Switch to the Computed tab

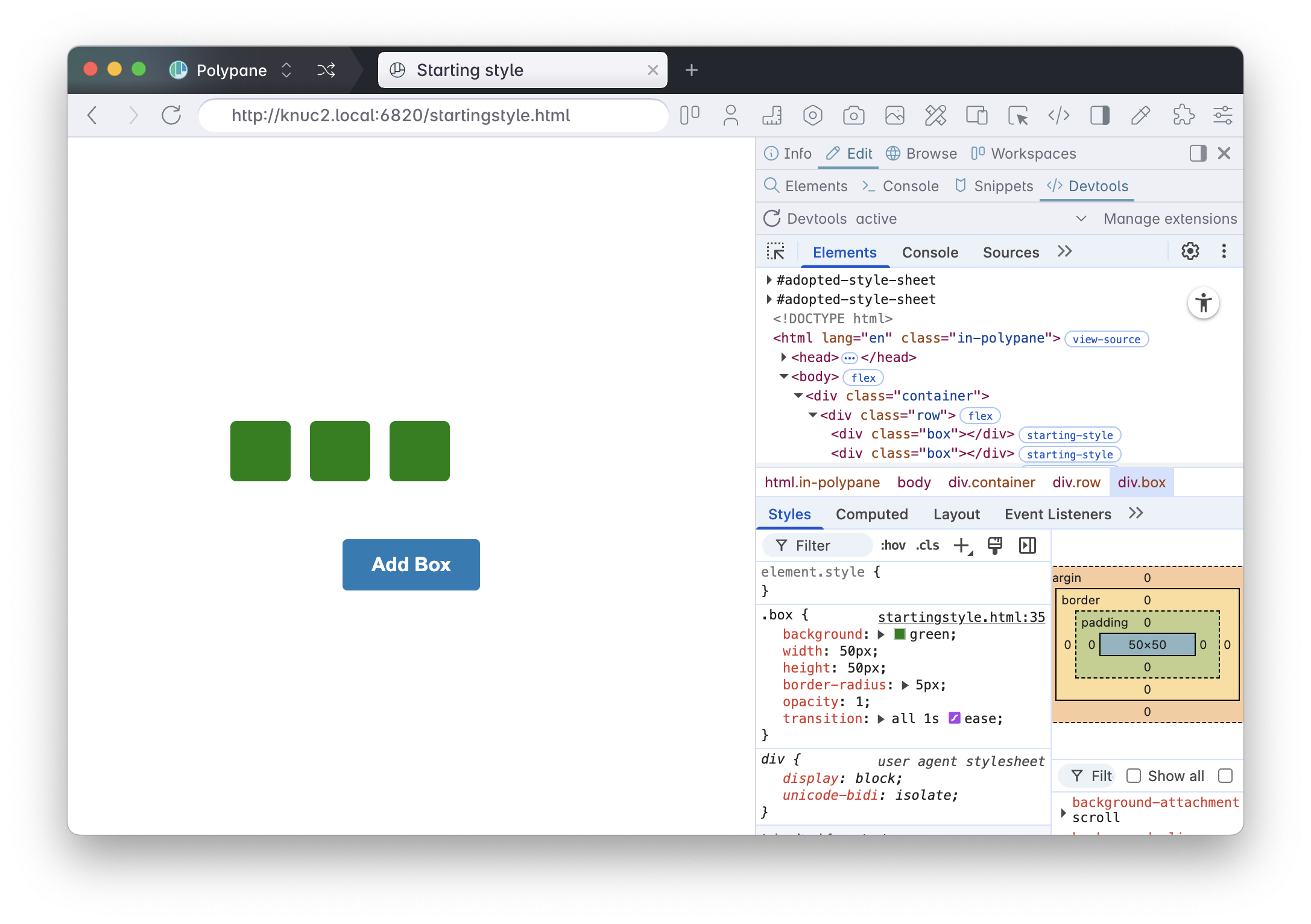click(x=872, y=514)
